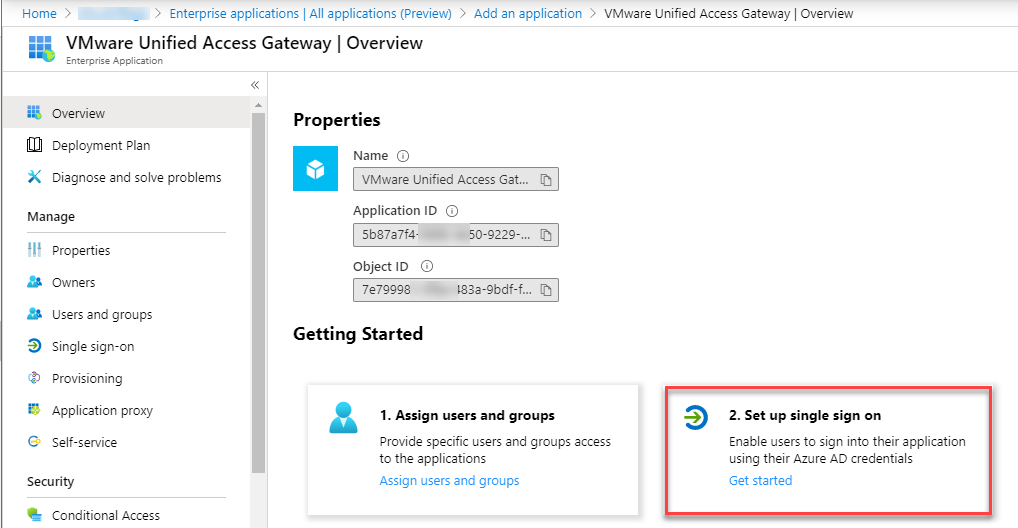This screenshot has width=1018, height=528.
Task: Click info icon next to Object ID
Action: [x=427, y=266]
